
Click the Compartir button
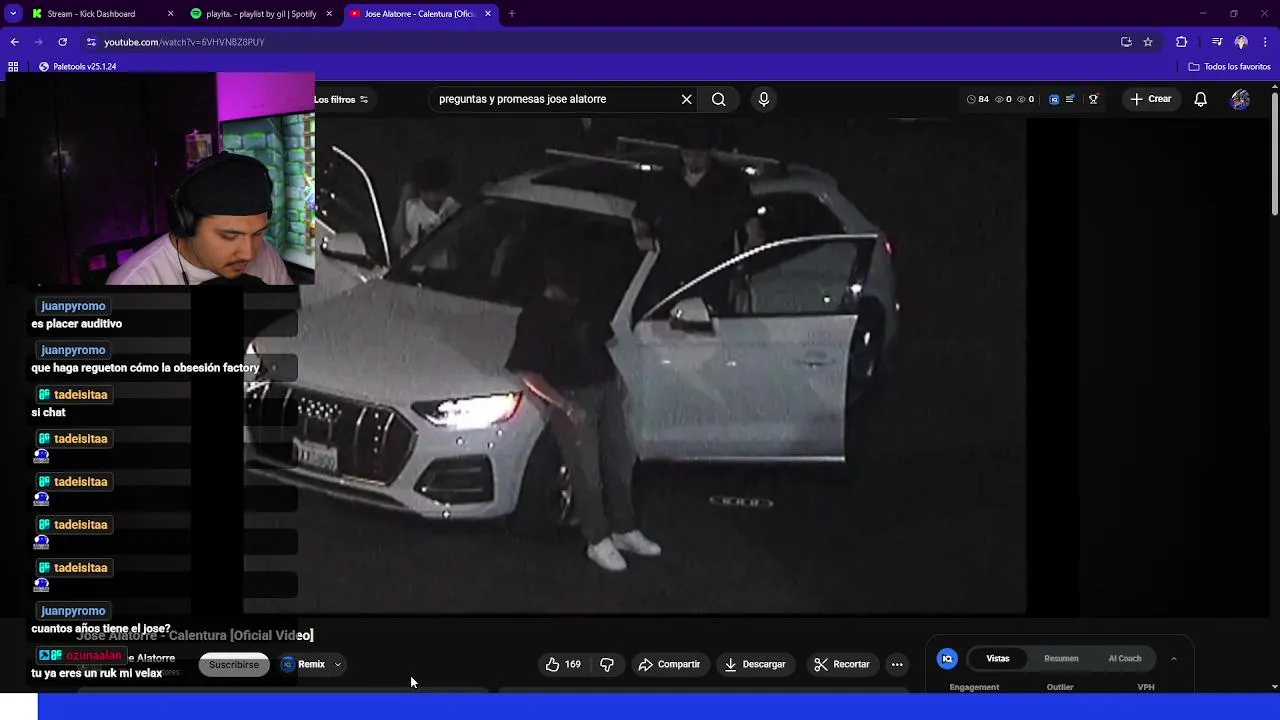(669, 664)
